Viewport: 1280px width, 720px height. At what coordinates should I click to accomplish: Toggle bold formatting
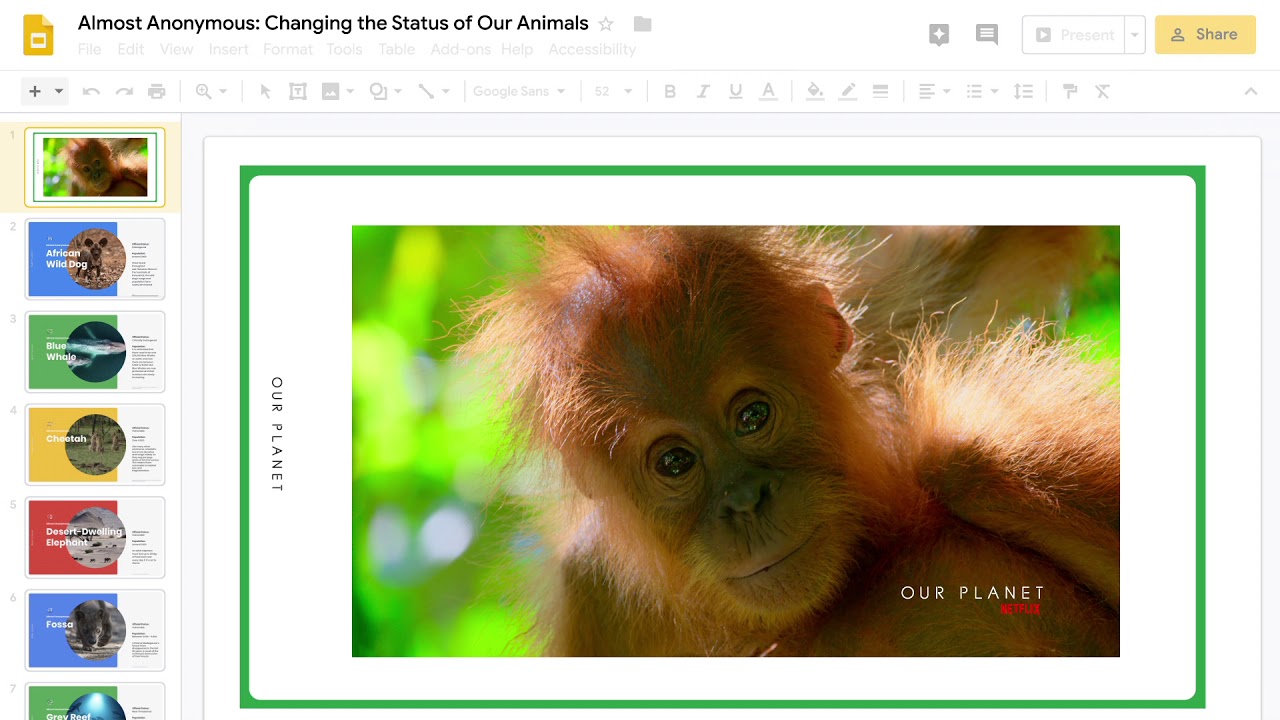point(670,91)
